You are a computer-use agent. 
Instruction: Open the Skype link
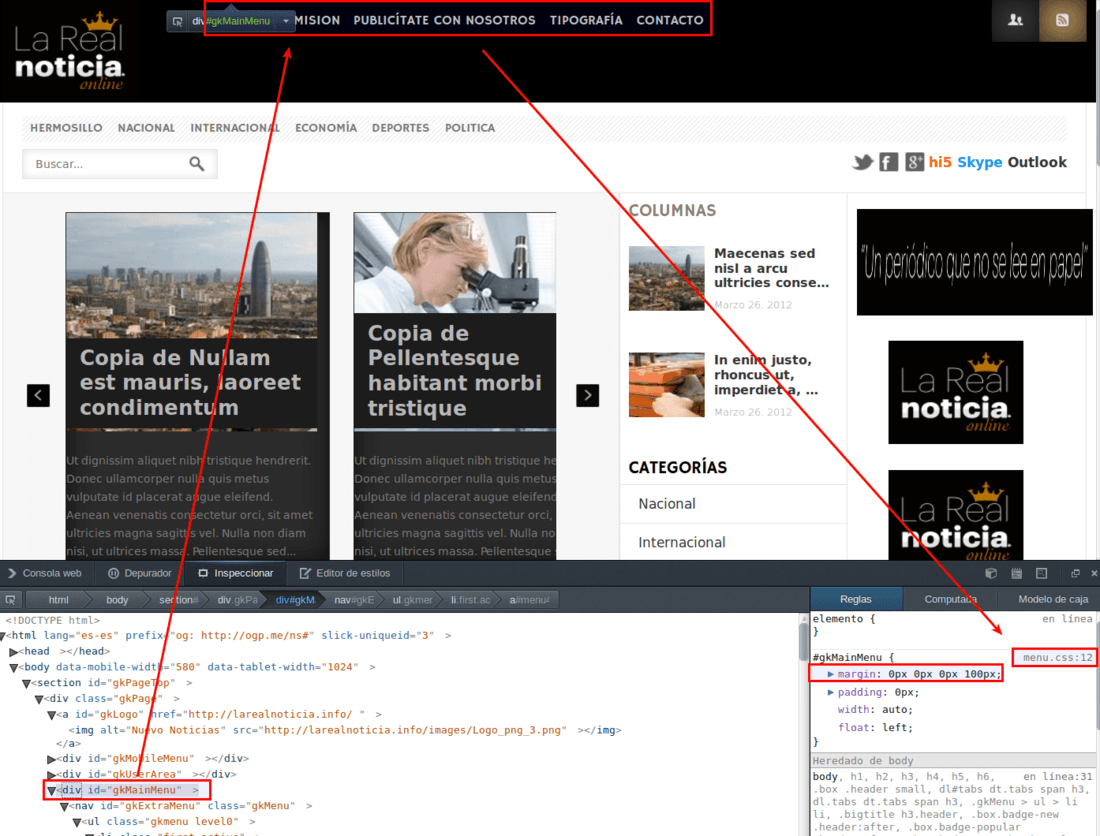point(980,163)
